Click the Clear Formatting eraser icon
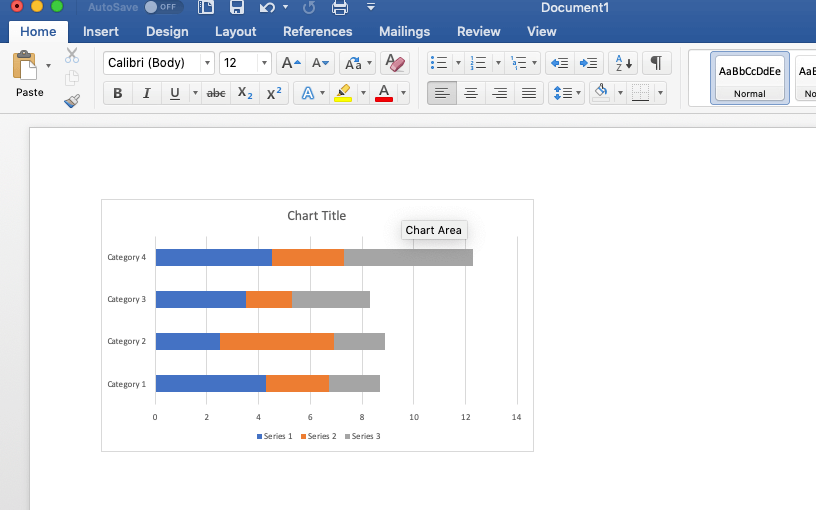The height and width of the screenshot is (510, 816). point(395,63)
